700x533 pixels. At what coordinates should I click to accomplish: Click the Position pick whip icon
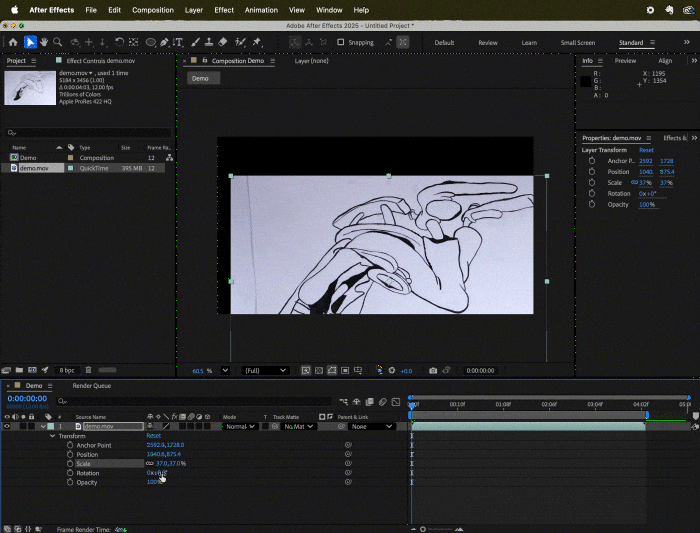point(348,454)
